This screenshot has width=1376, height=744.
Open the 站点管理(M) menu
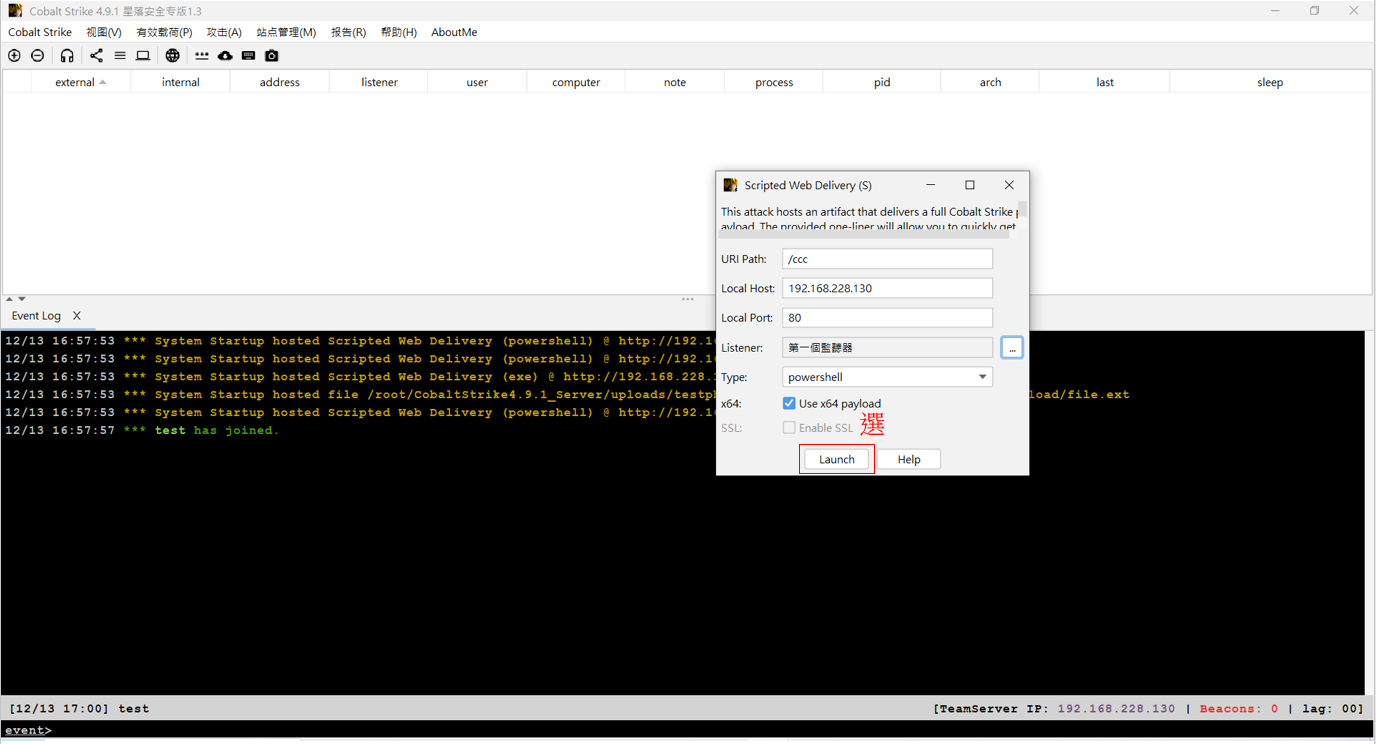pyautogui.click(x=286, y=32)
